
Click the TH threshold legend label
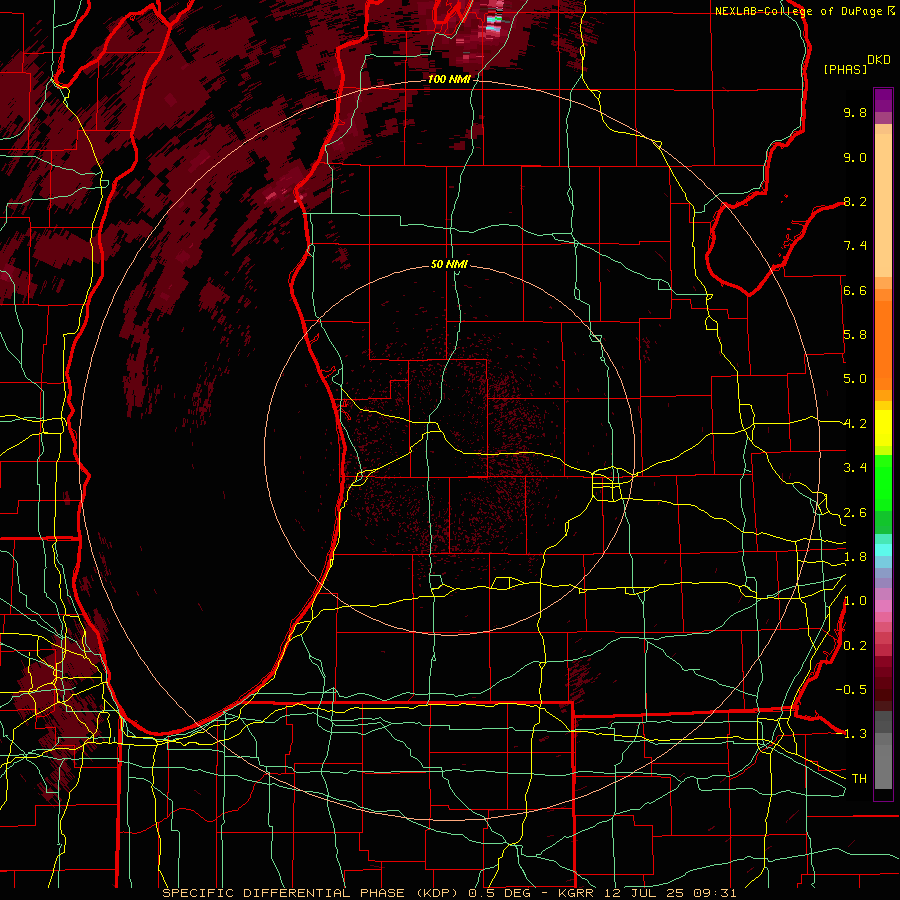tap(859, 779)
